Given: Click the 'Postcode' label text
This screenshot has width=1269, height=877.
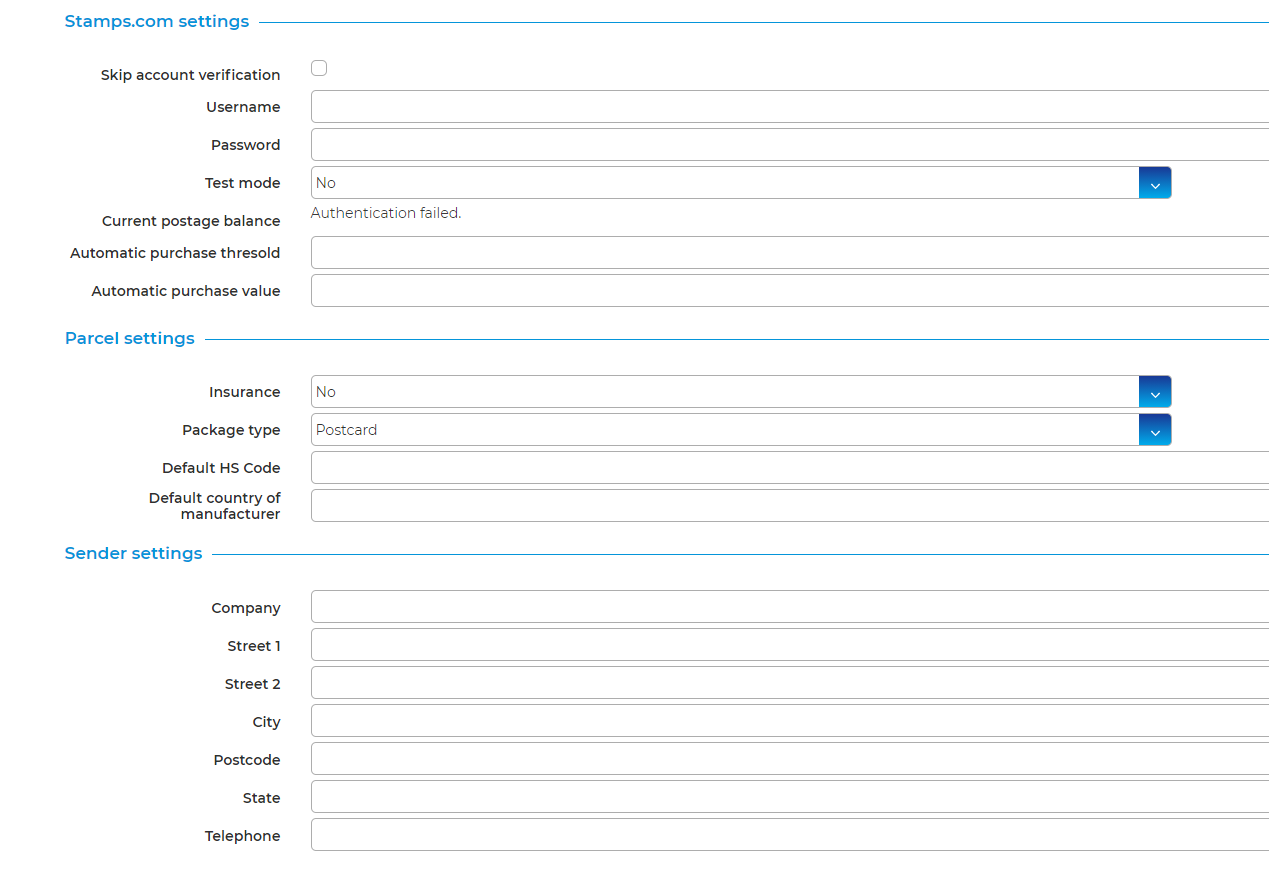Looking at the screenshot, I should (x=247, y=760).
